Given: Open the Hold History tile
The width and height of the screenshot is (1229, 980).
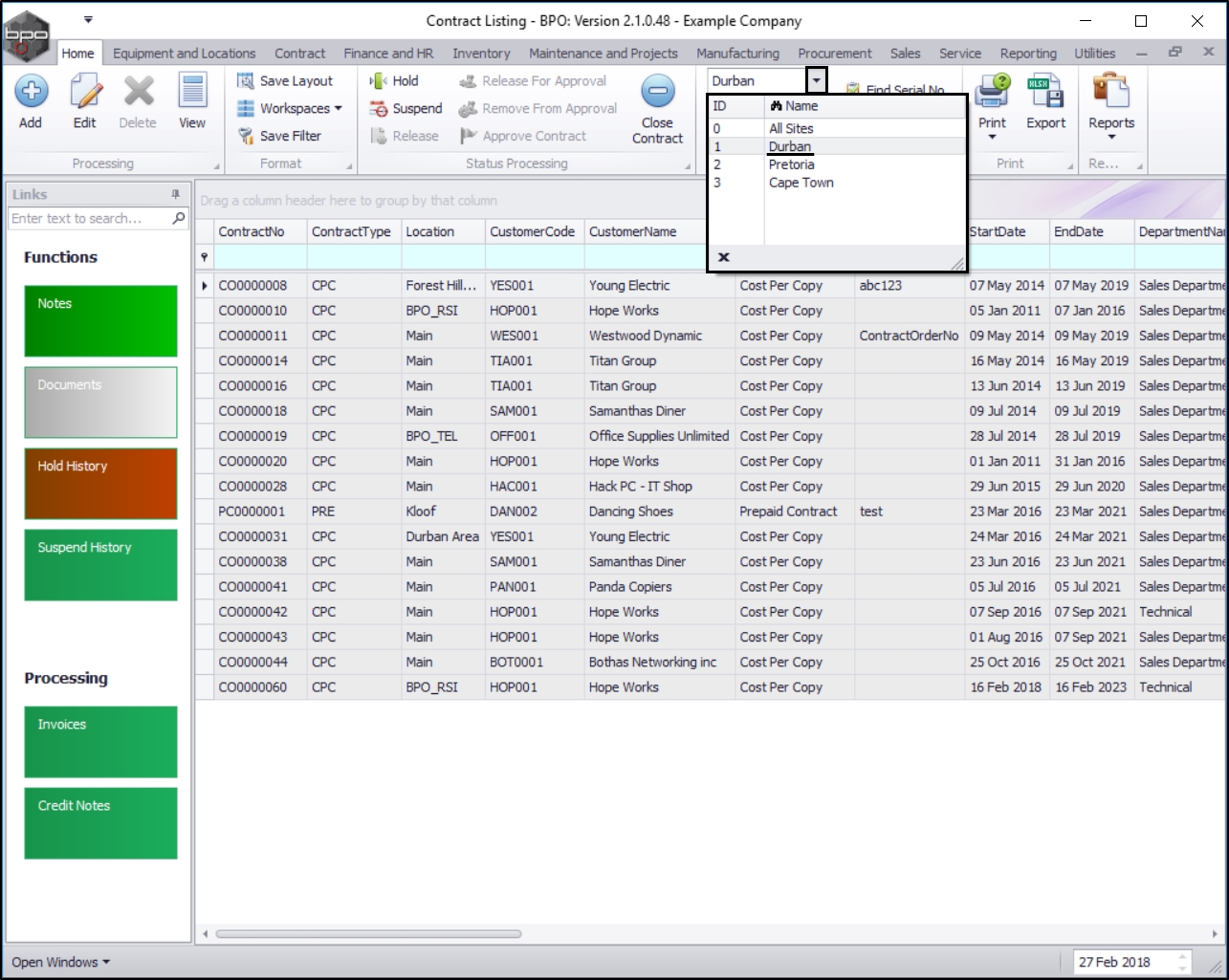Looking at the screenshot, I should point(100,484).
